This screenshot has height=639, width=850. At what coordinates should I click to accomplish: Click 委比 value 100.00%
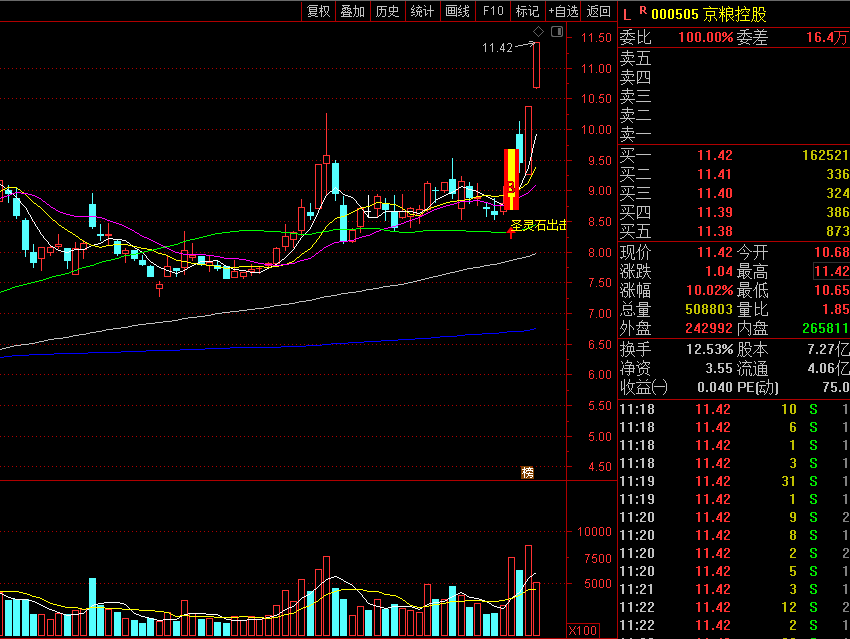[x=706, y=37]
